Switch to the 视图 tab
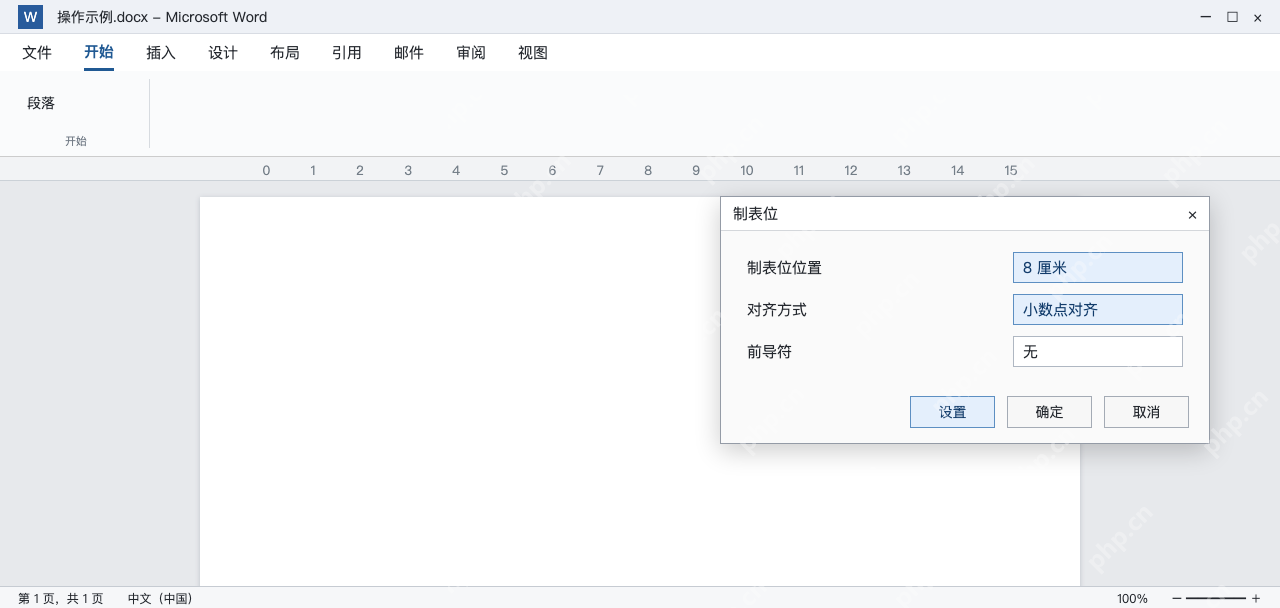The image size is (1280, 608). (533, 53)
